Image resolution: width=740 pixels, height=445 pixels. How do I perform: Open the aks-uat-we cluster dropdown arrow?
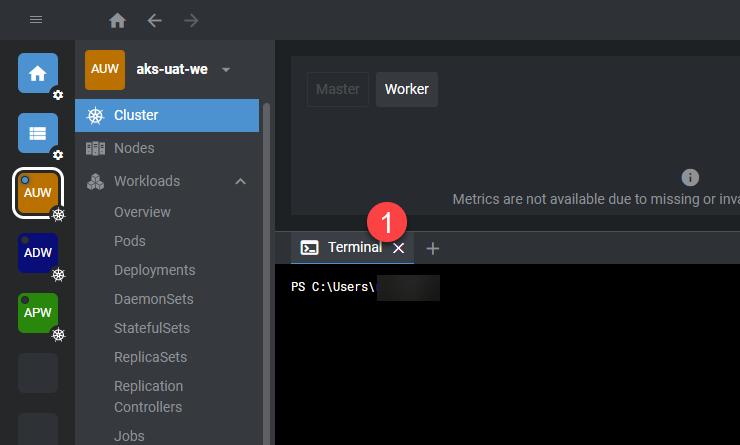click(x=226, y=70)
